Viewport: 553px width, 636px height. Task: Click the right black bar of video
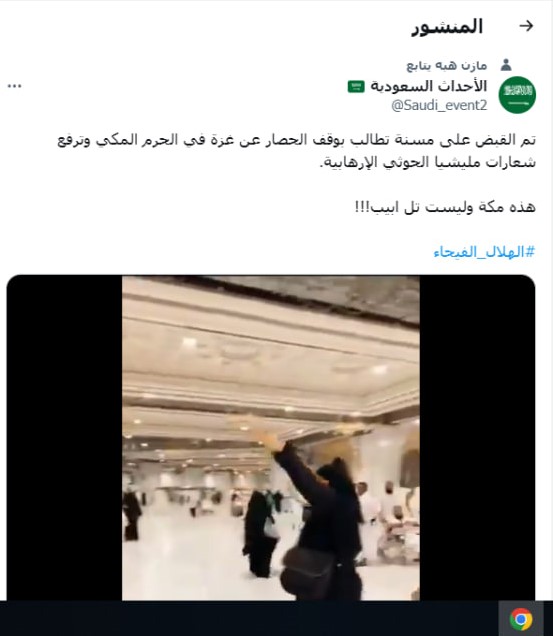(x=478, y=438)
